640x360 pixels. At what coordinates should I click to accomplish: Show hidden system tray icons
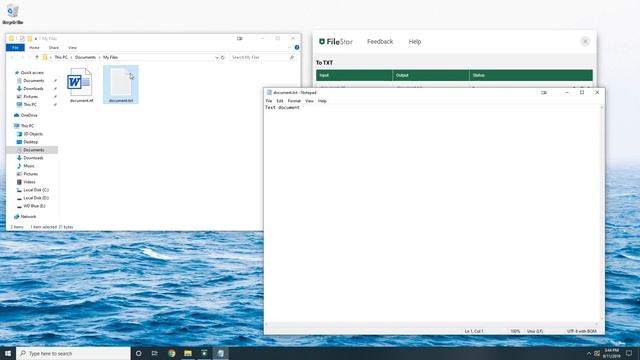coord(589,353)
